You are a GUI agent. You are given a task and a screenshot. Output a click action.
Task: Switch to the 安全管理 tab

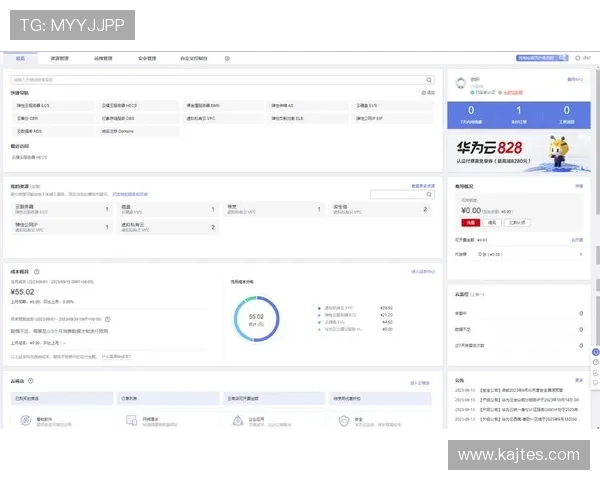[146, 59]
